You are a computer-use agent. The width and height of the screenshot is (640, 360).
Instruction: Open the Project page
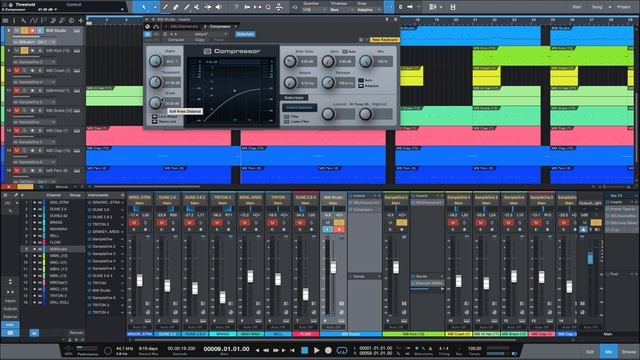click(x=623, y=7)
